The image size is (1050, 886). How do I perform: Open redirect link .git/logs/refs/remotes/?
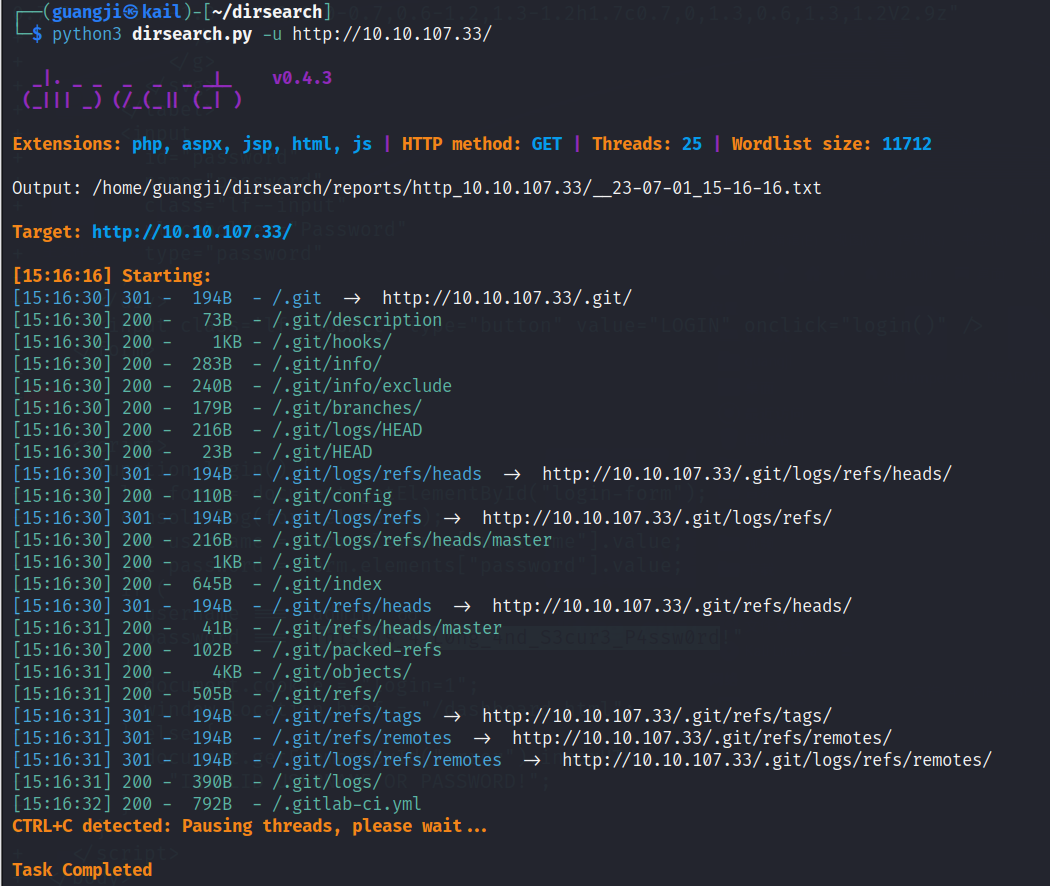[777, 760]
